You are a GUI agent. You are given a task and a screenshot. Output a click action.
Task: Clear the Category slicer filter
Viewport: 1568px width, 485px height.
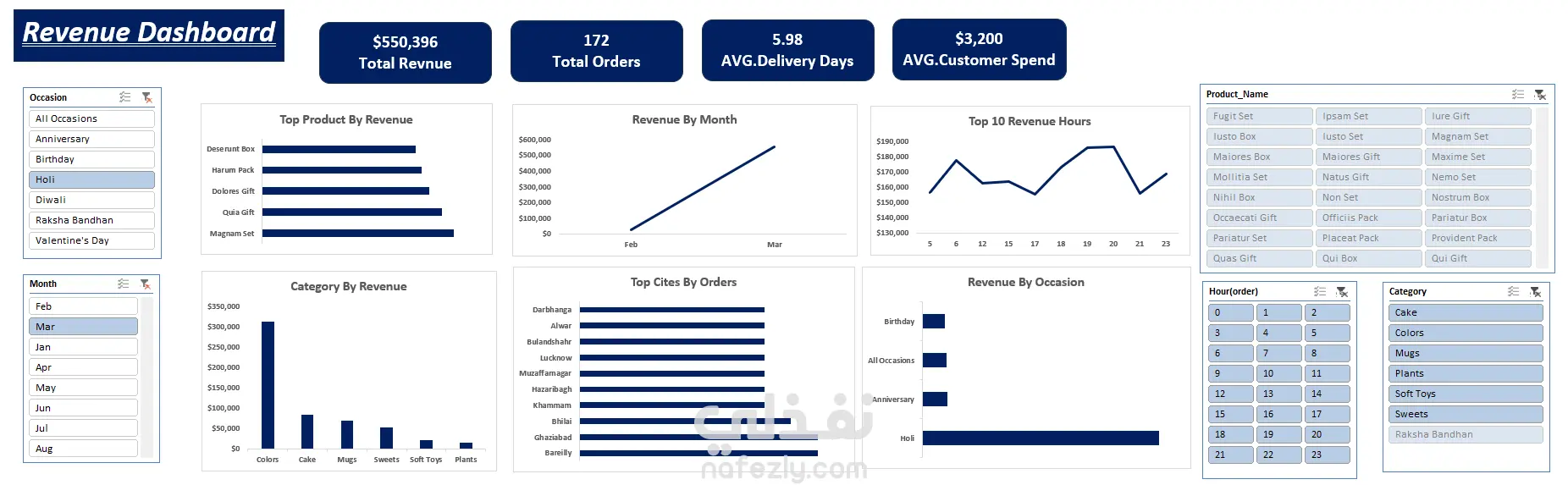point(1535,291)
